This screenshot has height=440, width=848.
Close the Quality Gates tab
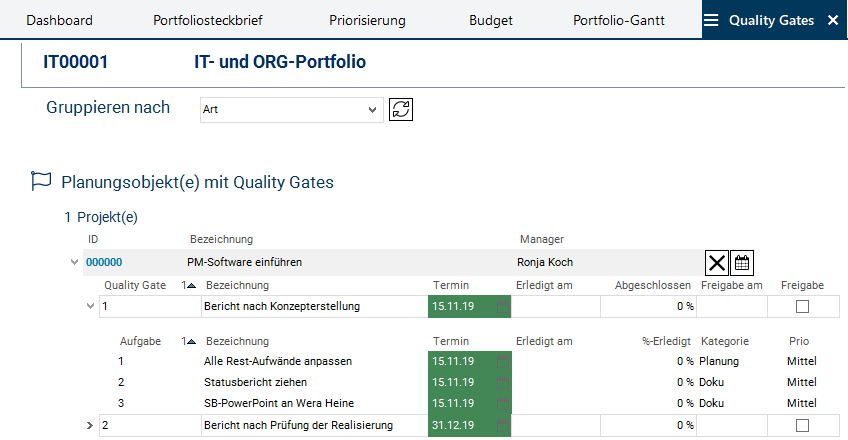click(833, 20)
